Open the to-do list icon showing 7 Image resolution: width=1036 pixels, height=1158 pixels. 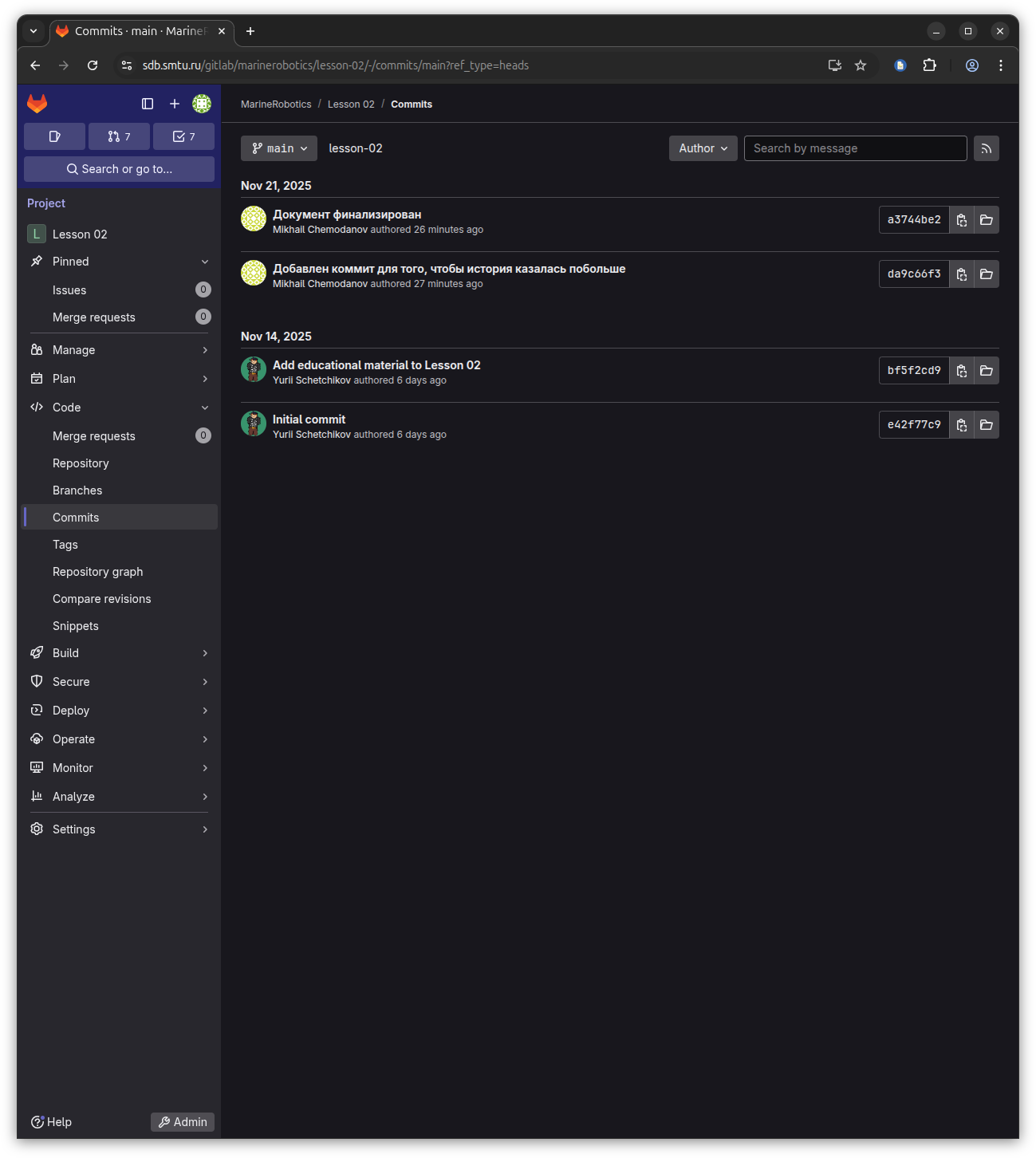(183, 136)
